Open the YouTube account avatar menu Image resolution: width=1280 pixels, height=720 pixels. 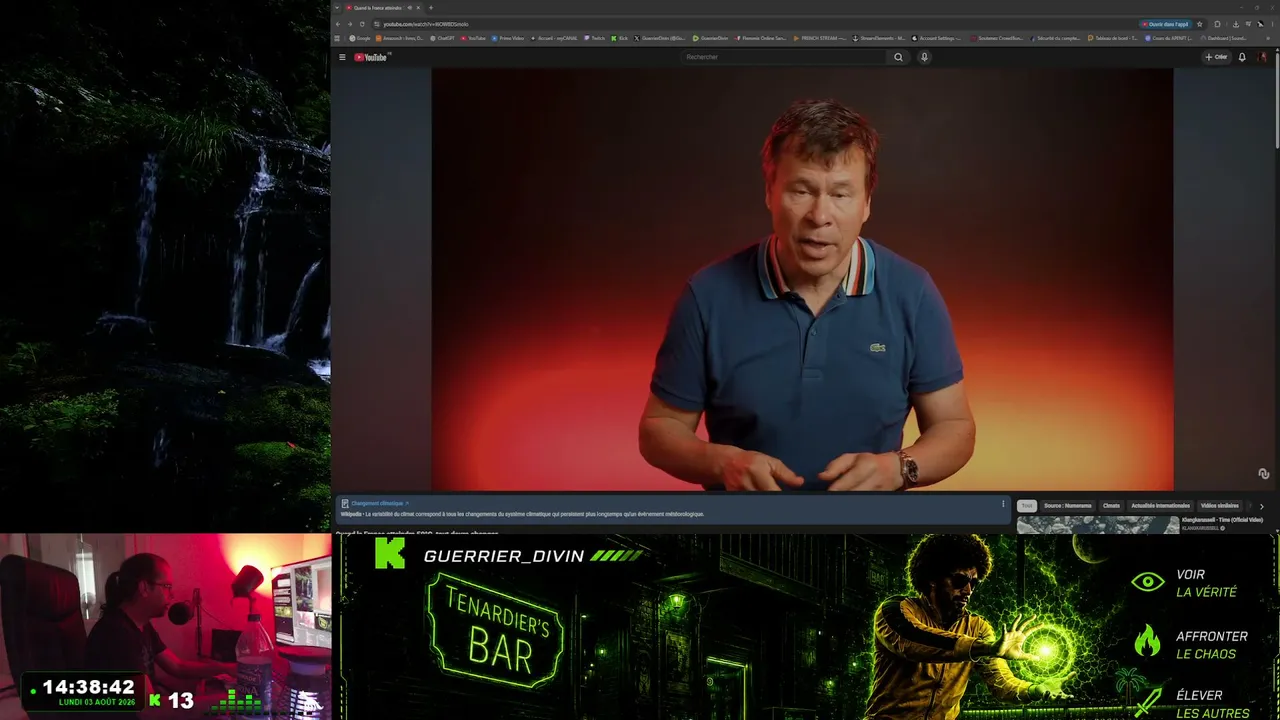(x=1262, y=57)
